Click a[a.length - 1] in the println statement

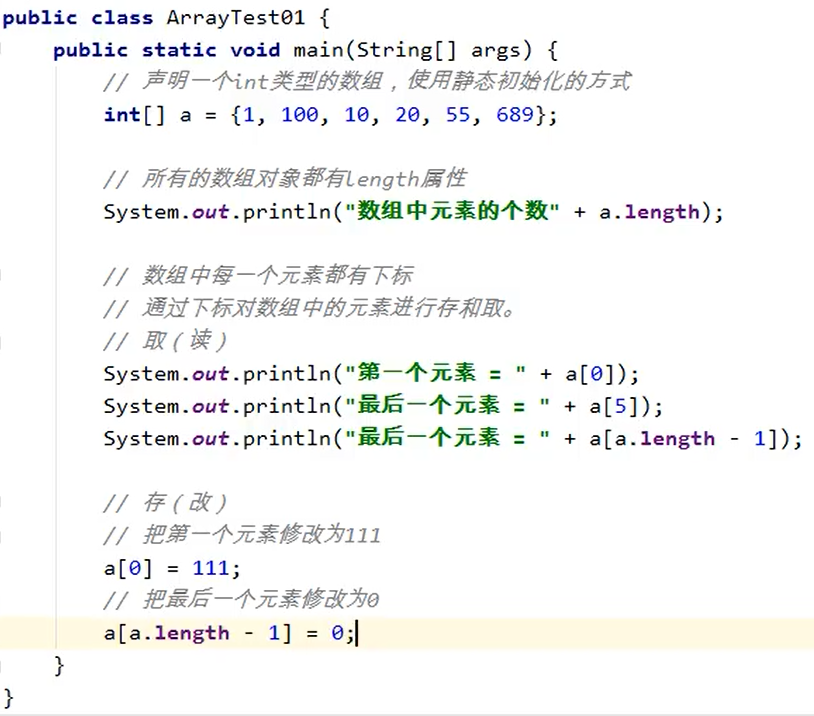pyautogui.click(x=683, y=439)
